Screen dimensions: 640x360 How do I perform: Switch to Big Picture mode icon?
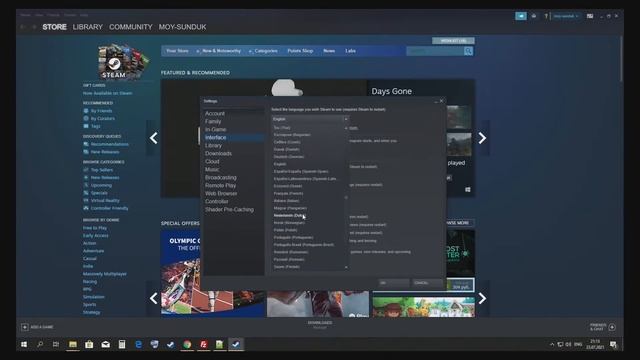pos(590,16)
